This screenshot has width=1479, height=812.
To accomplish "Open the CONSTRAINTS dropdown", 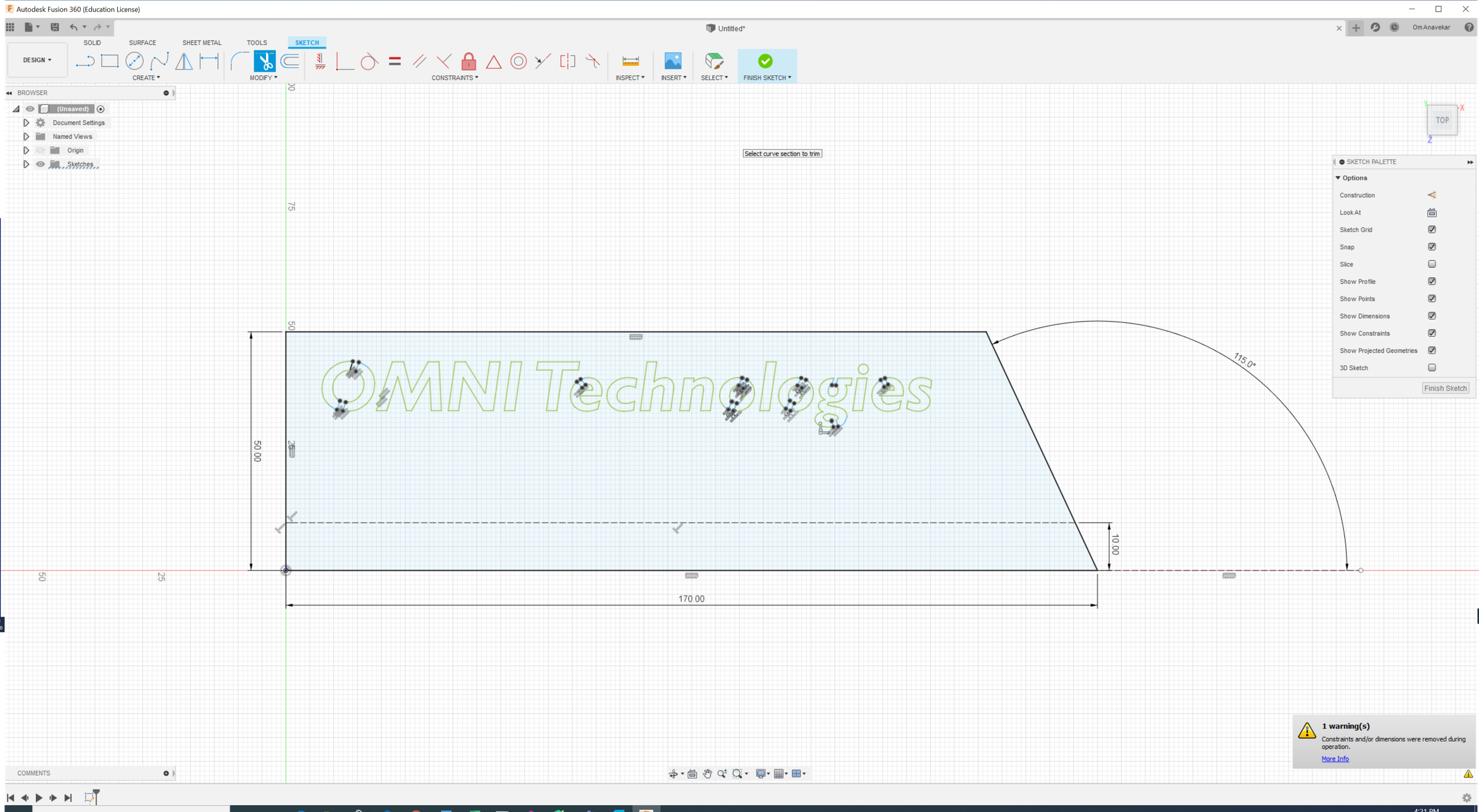I will [455, 78].
